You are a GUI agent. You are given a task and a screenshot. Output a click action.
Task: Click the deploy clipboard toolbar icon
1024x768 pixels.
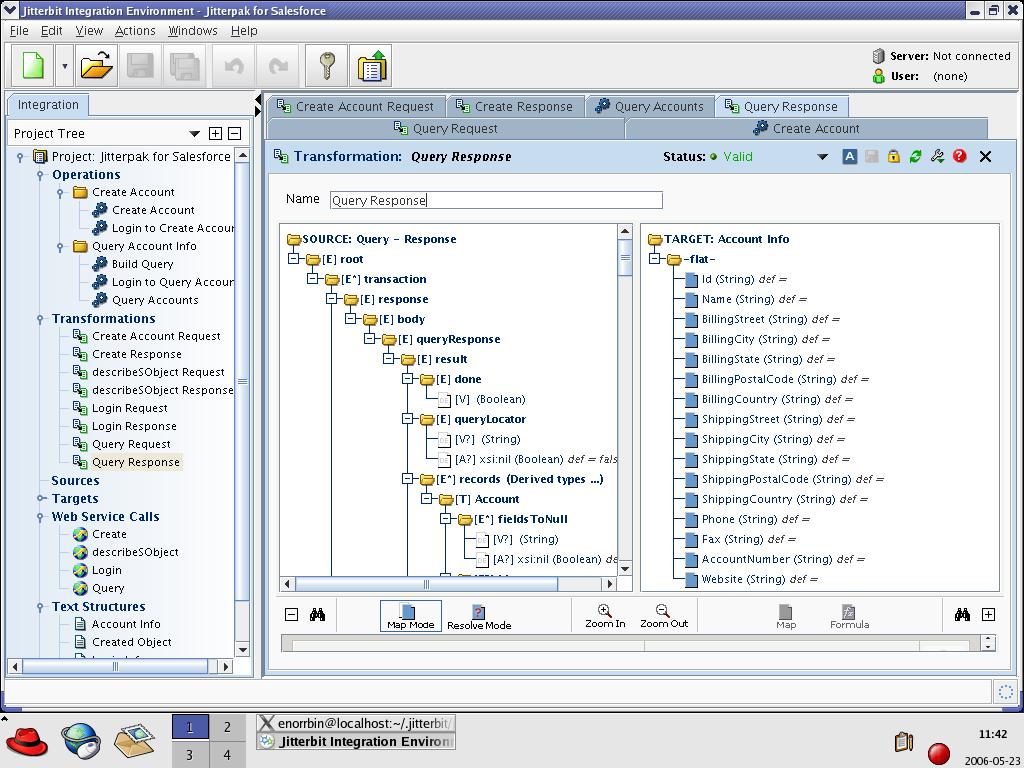pyautogui.click(x=372, y=67)
